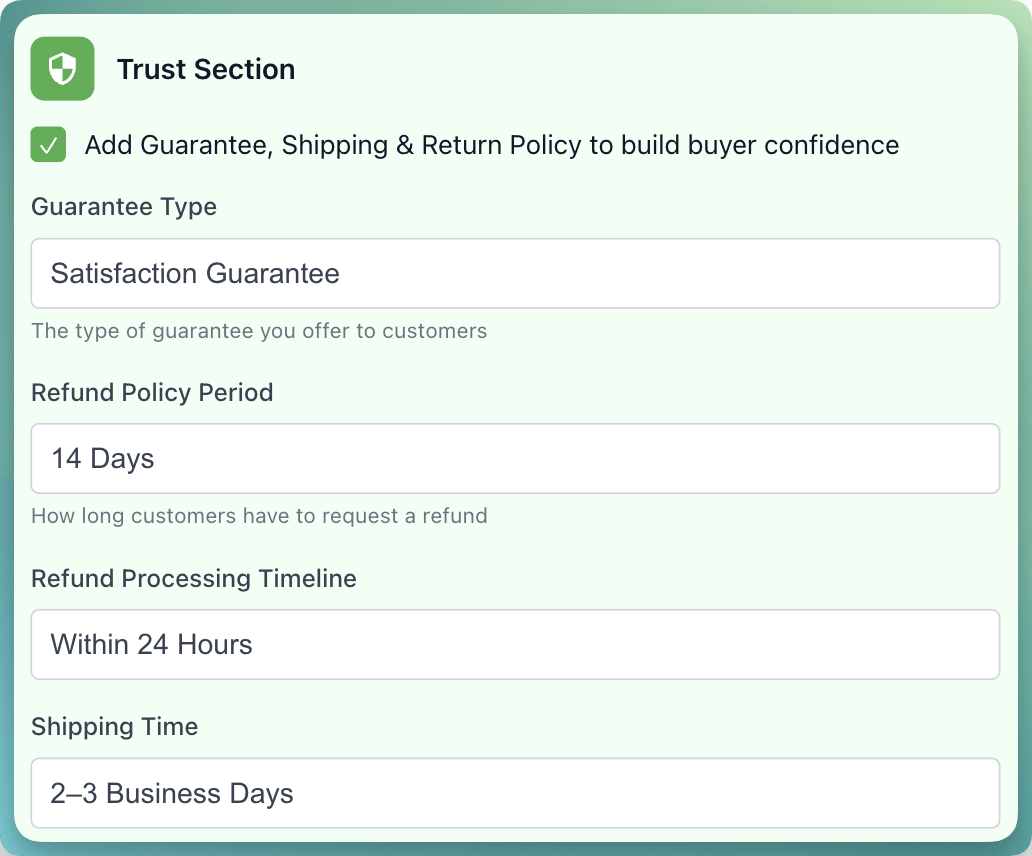Viewport: 1032px width, 856px height.
Task: Click the guarantee type helper text
Action: pos(258,331)
